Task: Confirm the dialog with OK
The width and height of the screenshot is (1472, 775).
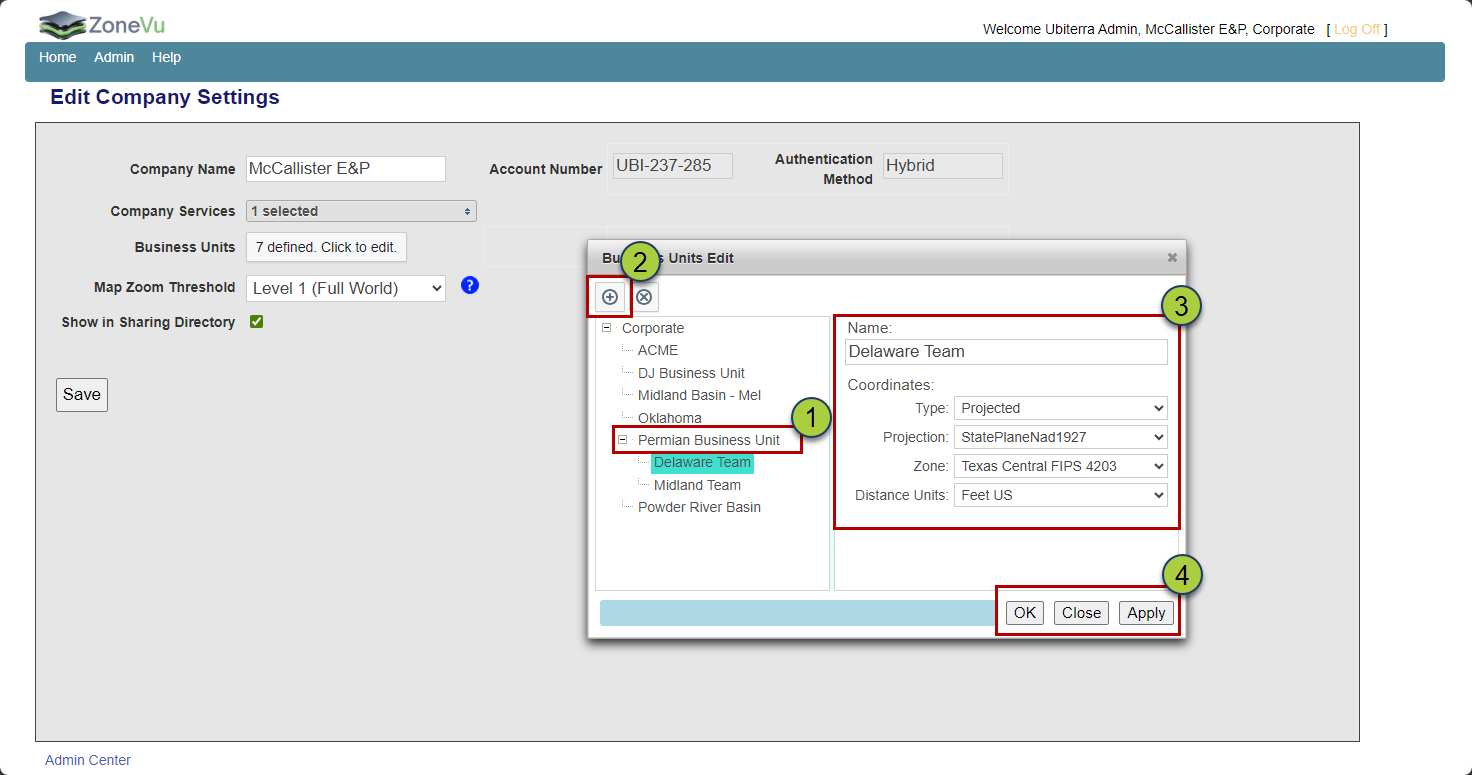Action: [1025, 613]
